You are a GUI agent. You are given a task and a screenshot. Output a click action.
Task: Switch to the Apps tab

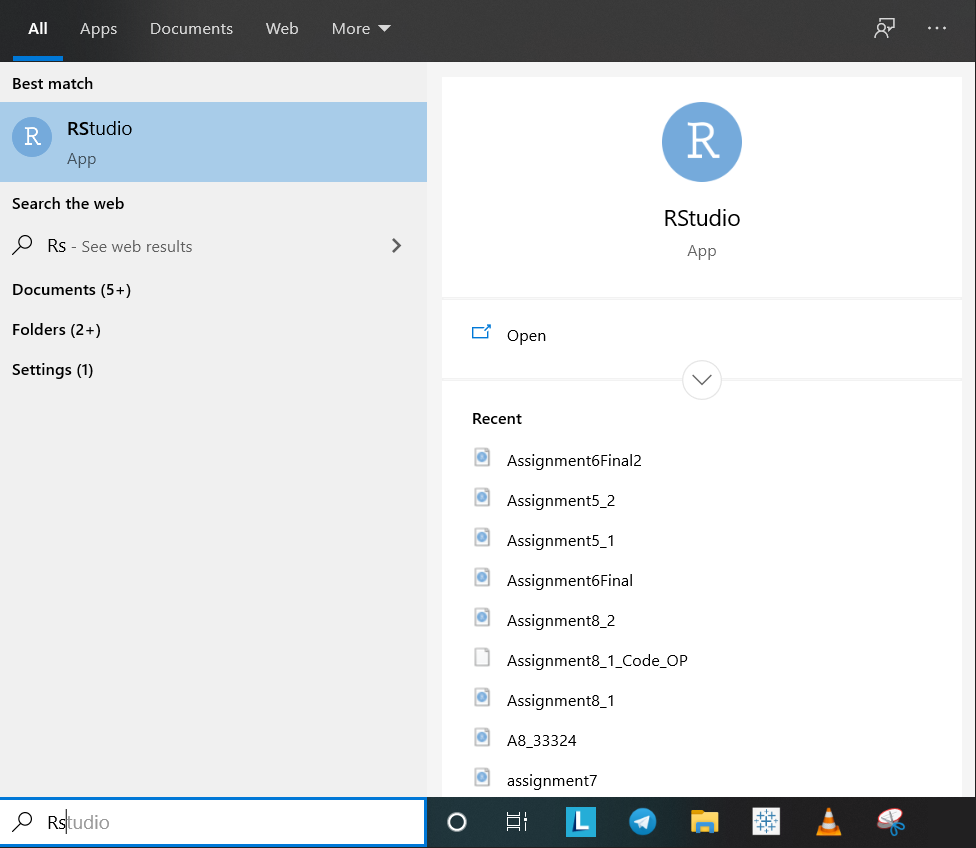[99, 29]
